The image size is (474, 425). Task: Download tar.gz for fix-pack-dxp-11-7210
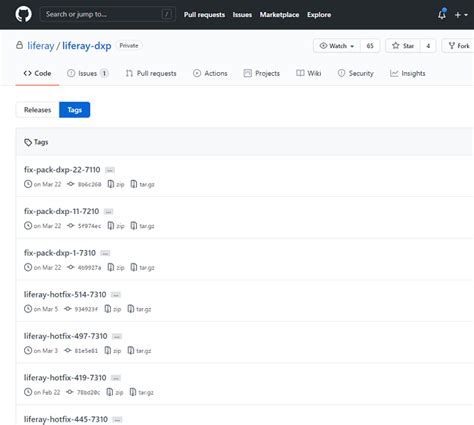[x=142, y=226]
